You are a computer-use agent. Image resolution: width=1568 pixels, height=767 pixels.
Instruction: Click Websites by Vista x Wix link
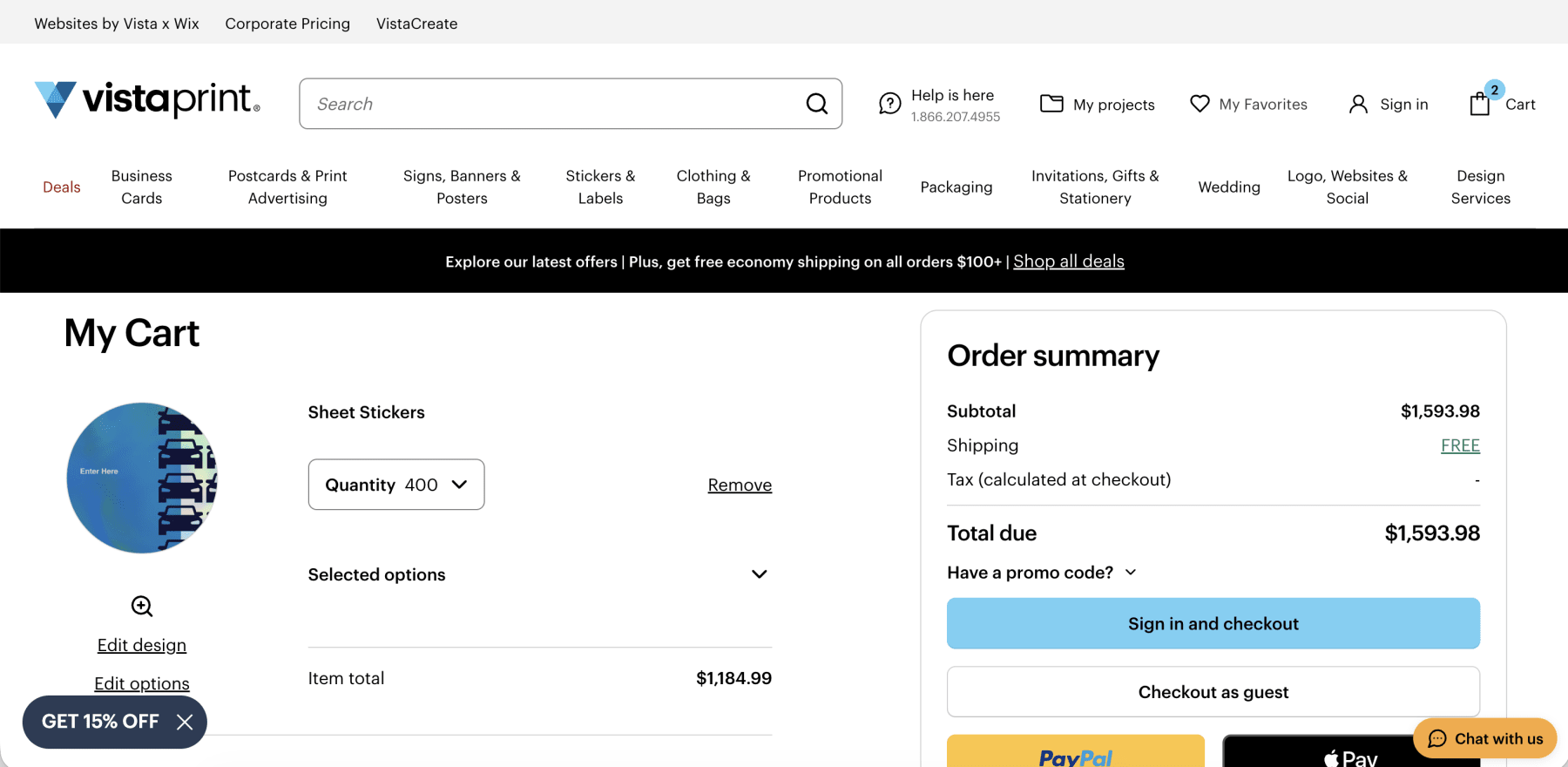pos(117,24)
